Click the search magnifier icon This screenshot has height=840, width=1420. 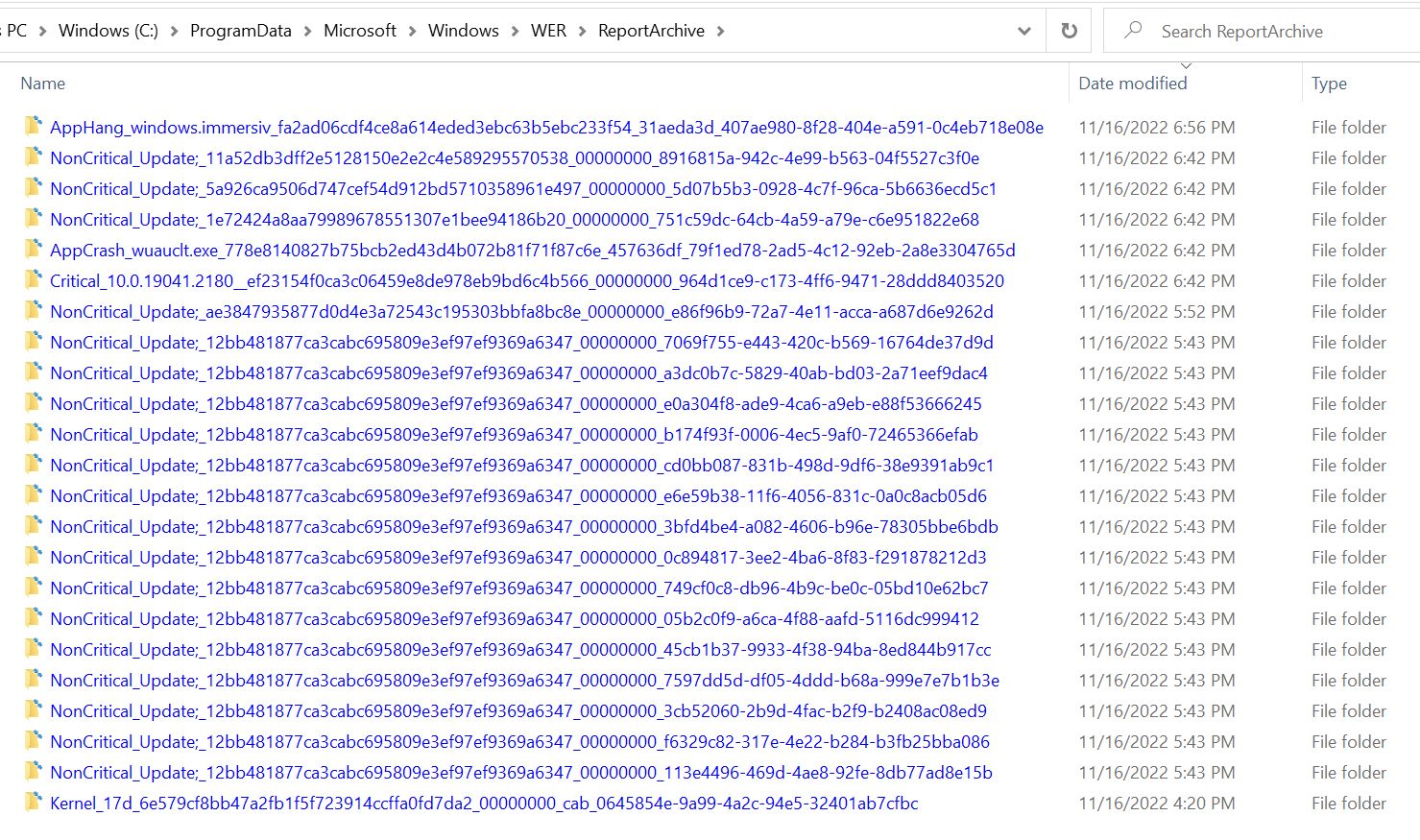point(1133,31)
